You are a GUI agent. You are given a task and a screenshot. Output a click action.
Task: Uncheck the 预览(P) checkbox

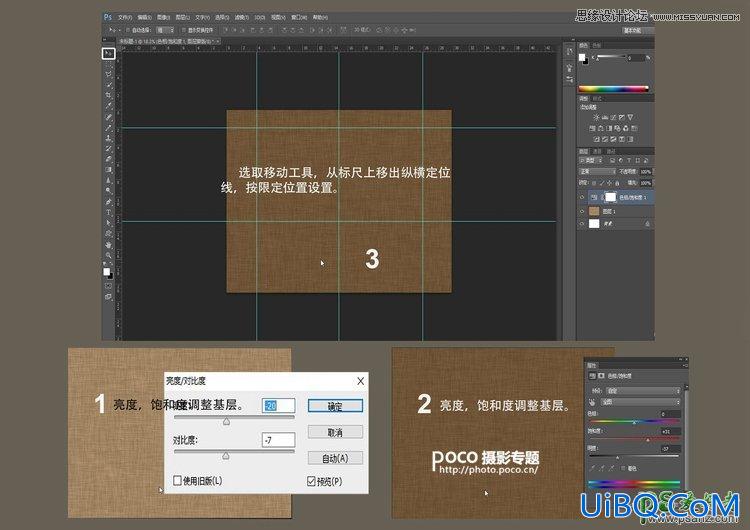coord(311,481)
